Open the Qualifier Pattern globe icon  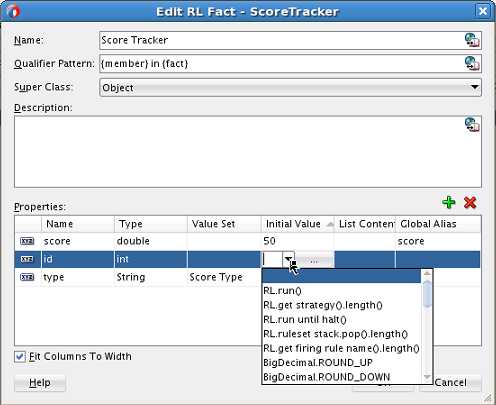coord(472,63)
